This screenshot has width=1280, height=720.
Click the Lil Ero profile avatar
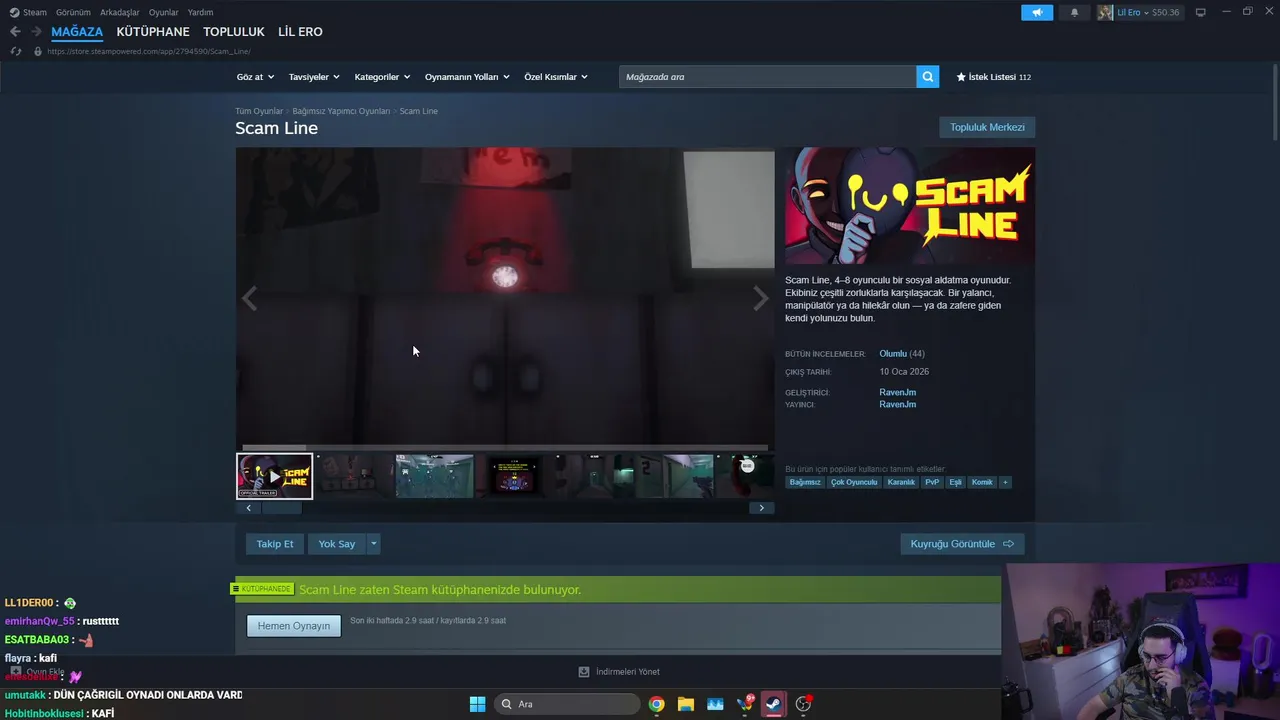pos(1105,12)
